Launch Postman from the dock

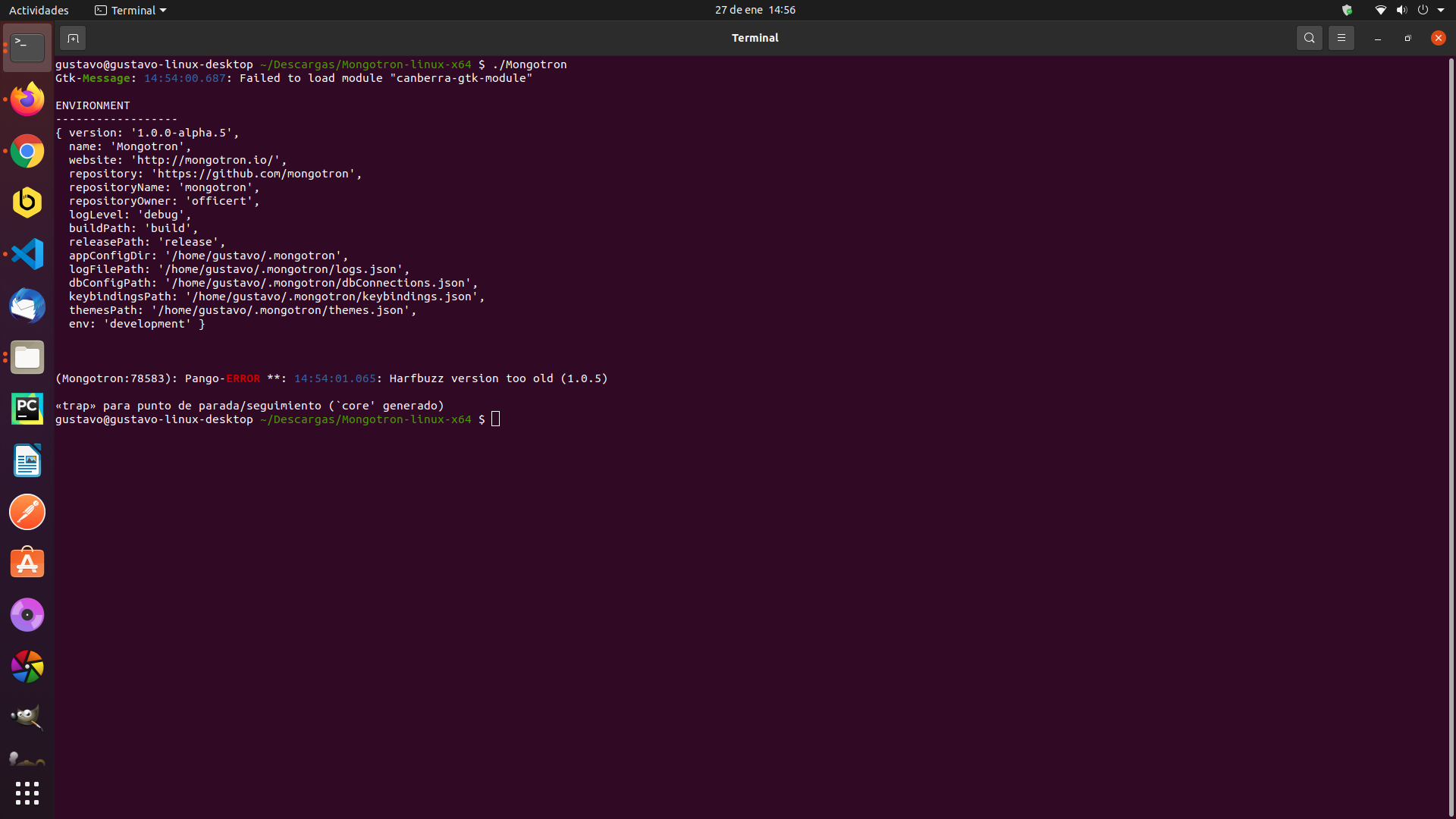pyautogui.click(x=27, y=512)
